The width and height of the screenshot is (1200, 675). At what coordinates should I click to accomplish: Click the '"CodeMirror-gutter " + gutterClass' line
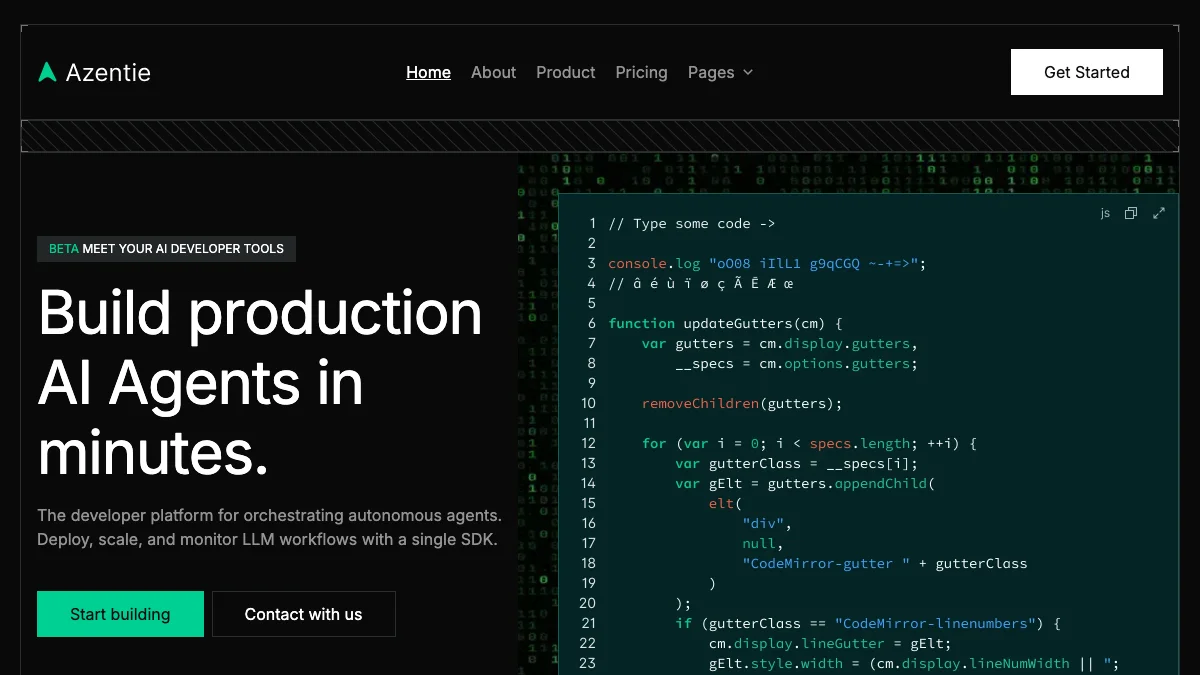tap(884, 563)
